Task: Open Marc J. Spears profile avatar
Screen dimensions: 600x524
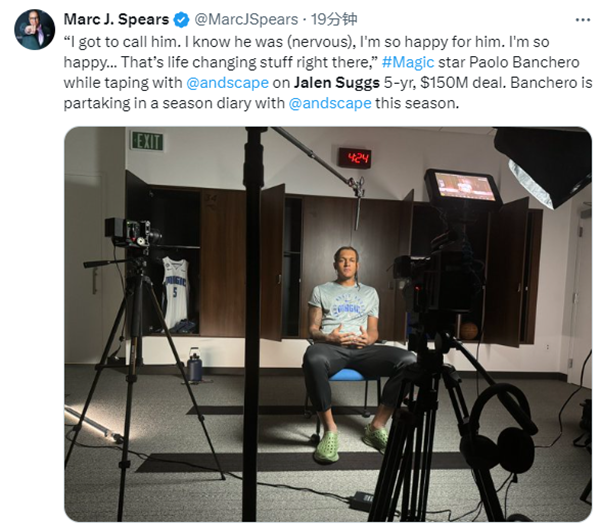Action: 34,29
